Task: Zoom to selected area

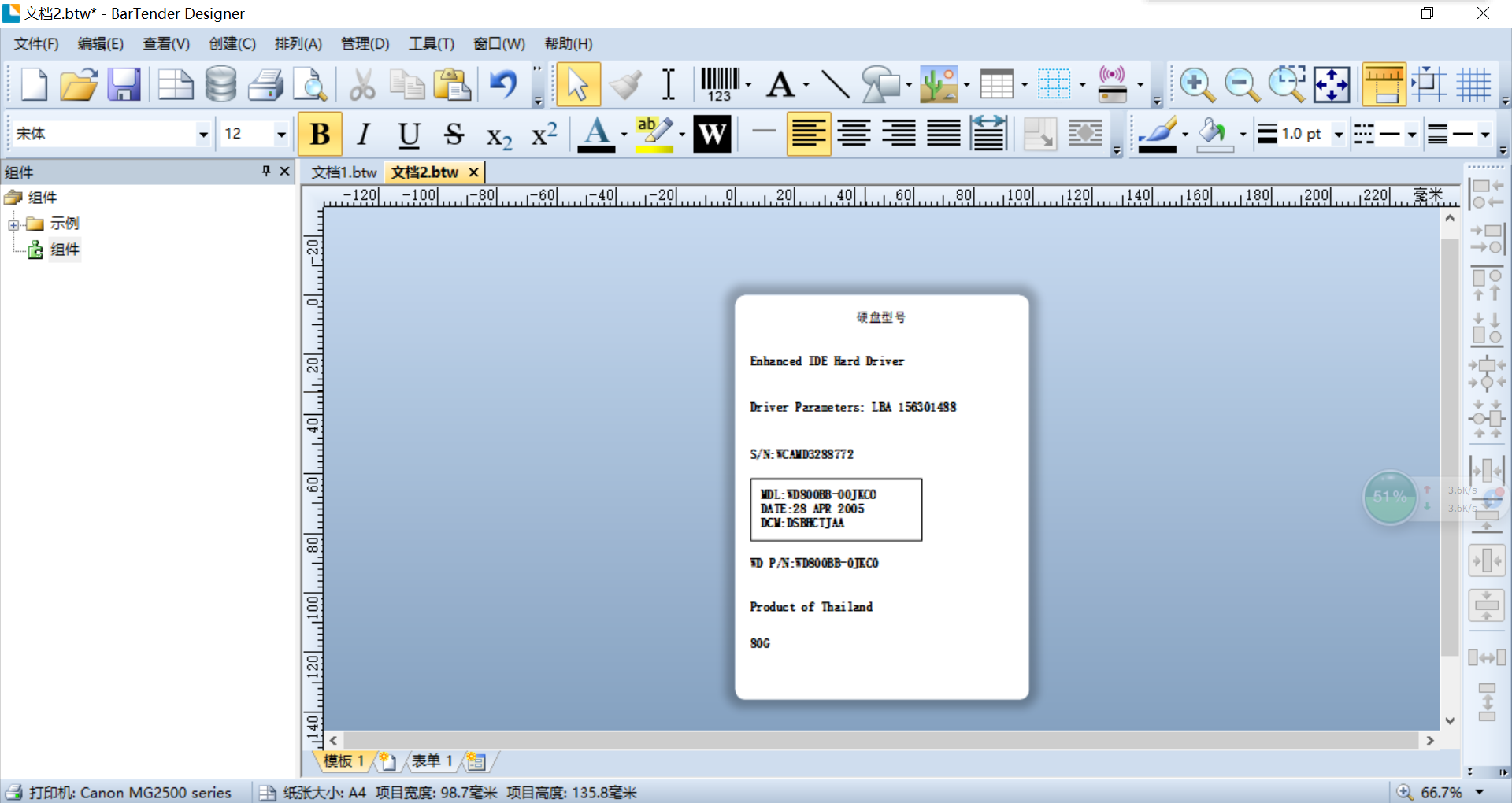Action: (x=1287, y=85)
